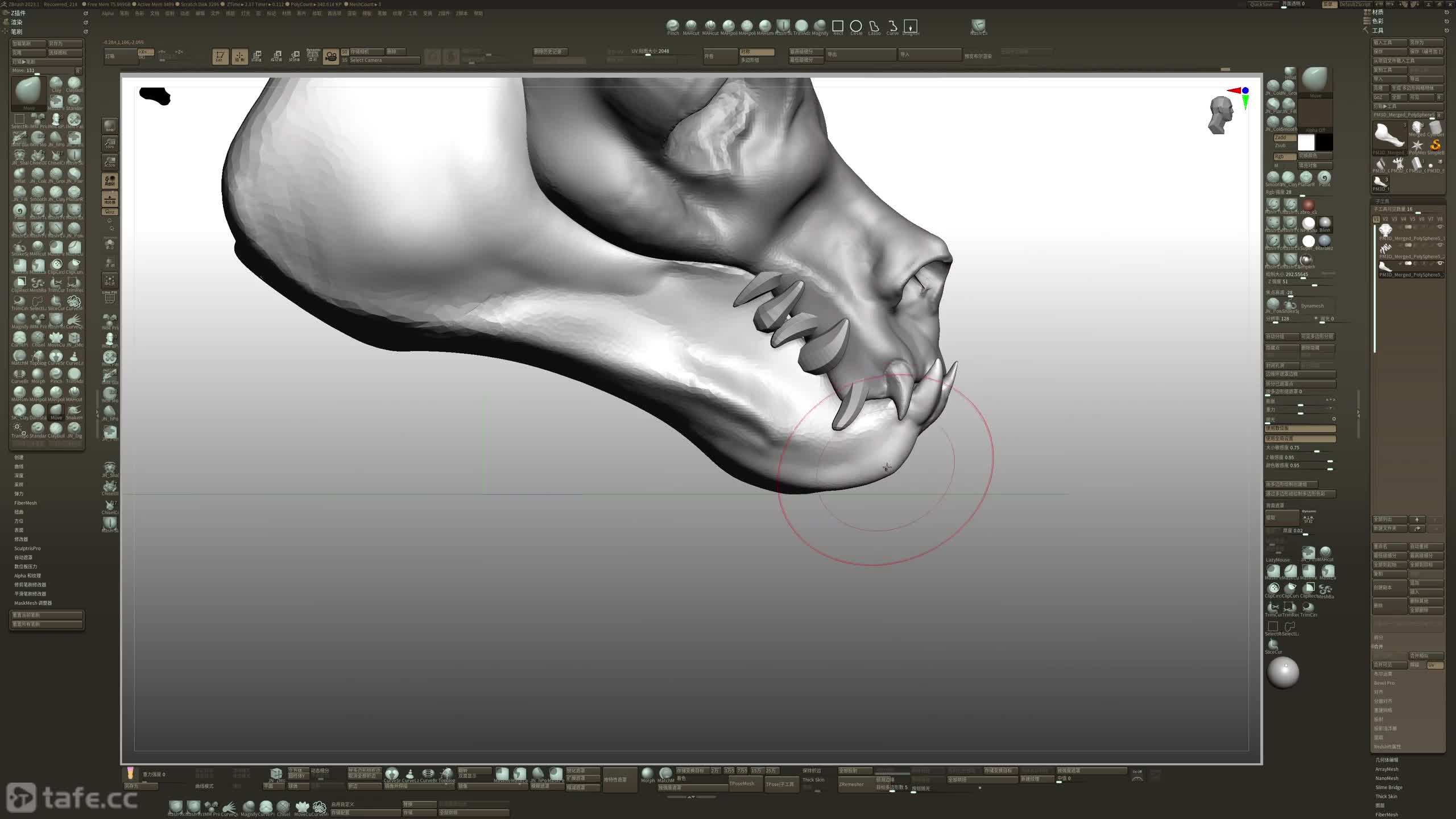Switch to V2 subtool visibility set
The width and height of the screenshot is (1456, 819).
[1385, 219]
